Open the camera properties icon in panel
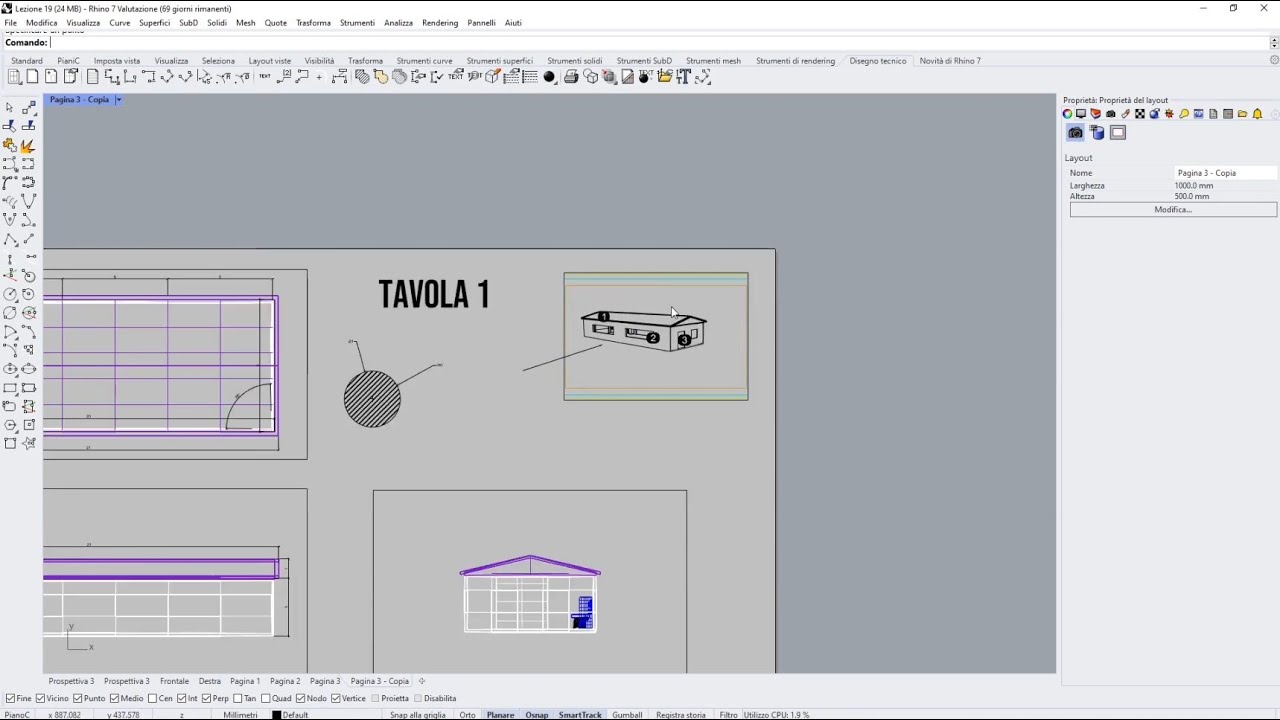Viewport: 1280px width, 720px height. point(1075,133)
